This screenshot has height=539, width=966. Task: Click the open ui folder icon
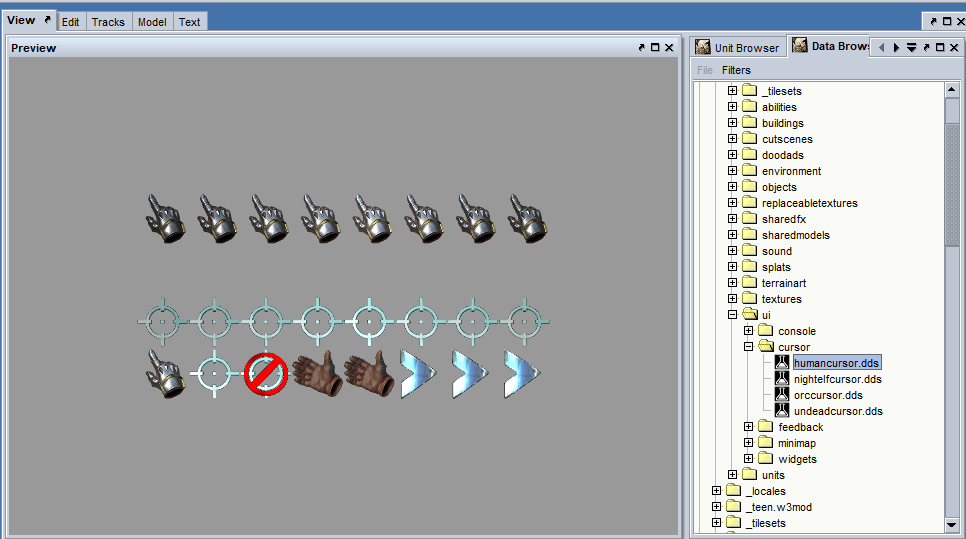[750, 315]
